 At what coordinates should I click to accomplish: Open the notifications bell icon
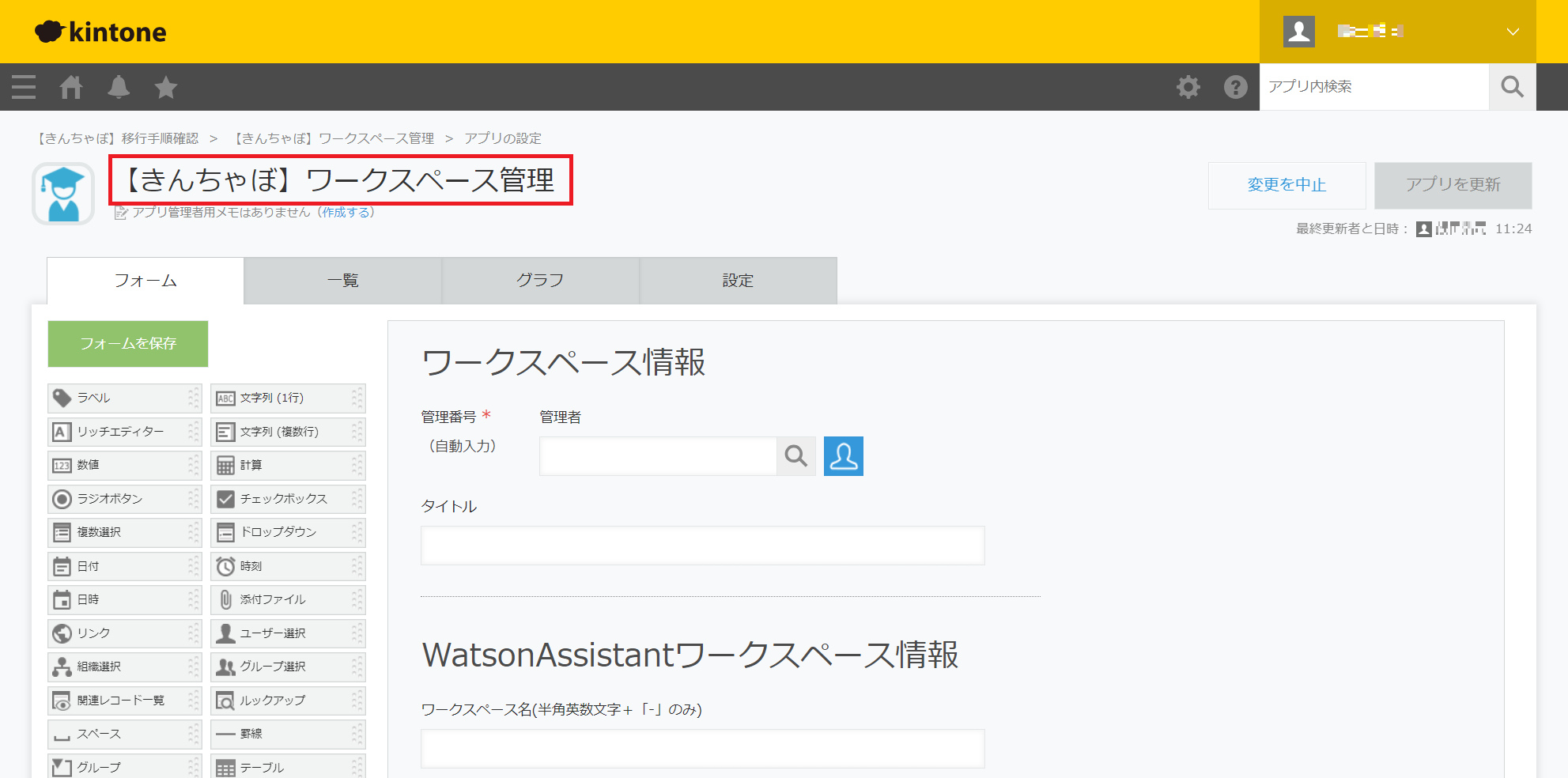tap(119, 87)
